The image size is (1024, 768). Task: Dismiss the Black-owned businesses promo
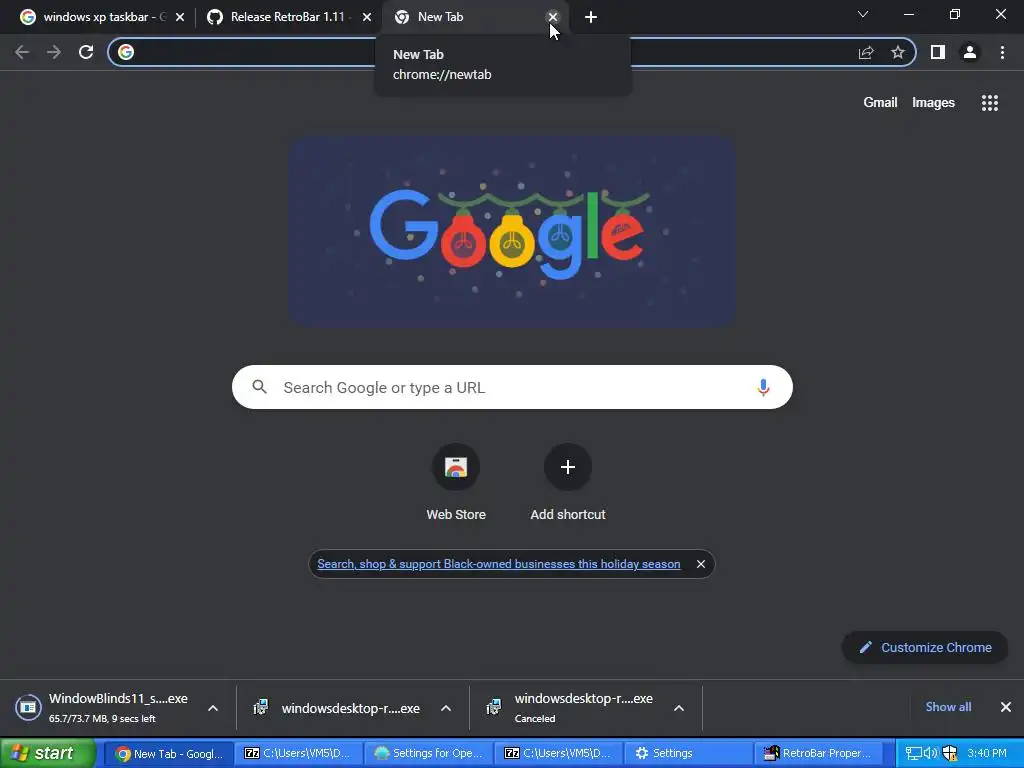[701, 564]
